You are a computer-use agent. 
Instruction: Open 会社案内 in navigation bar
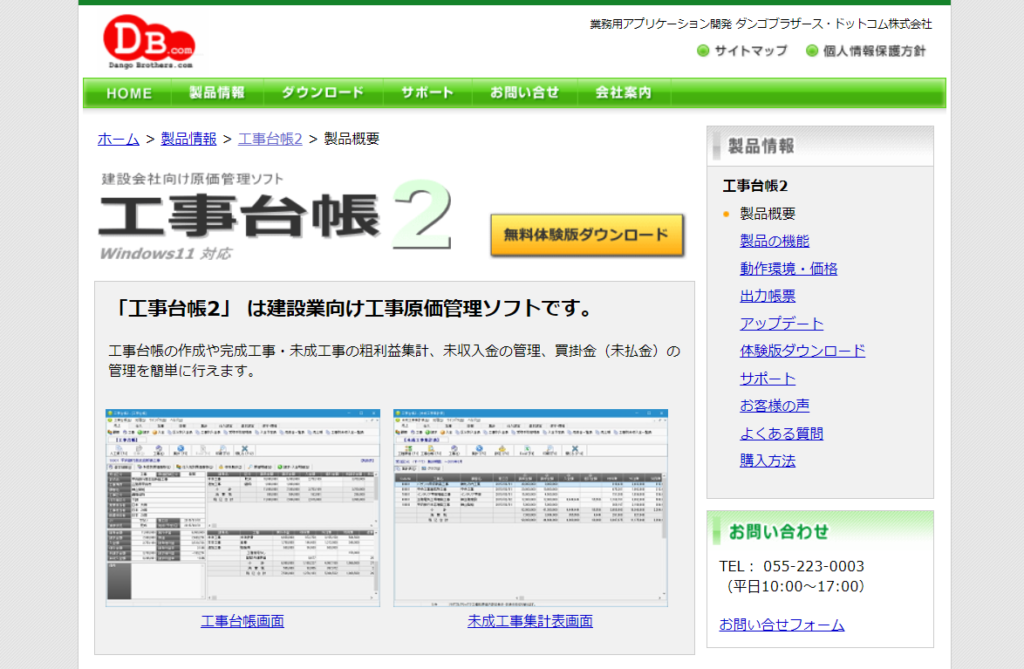pos(624,93)
